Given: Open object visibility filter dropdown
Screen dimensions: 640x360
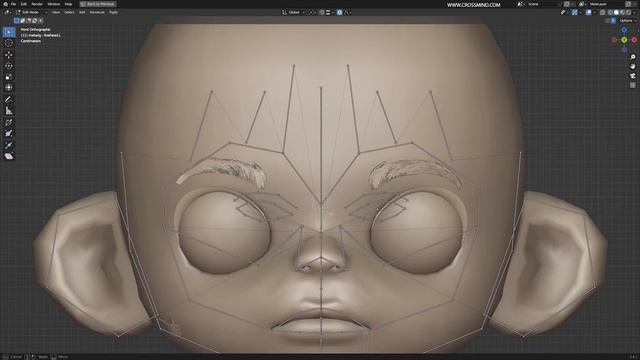Looking at the screenshot, I should (564, 13).
